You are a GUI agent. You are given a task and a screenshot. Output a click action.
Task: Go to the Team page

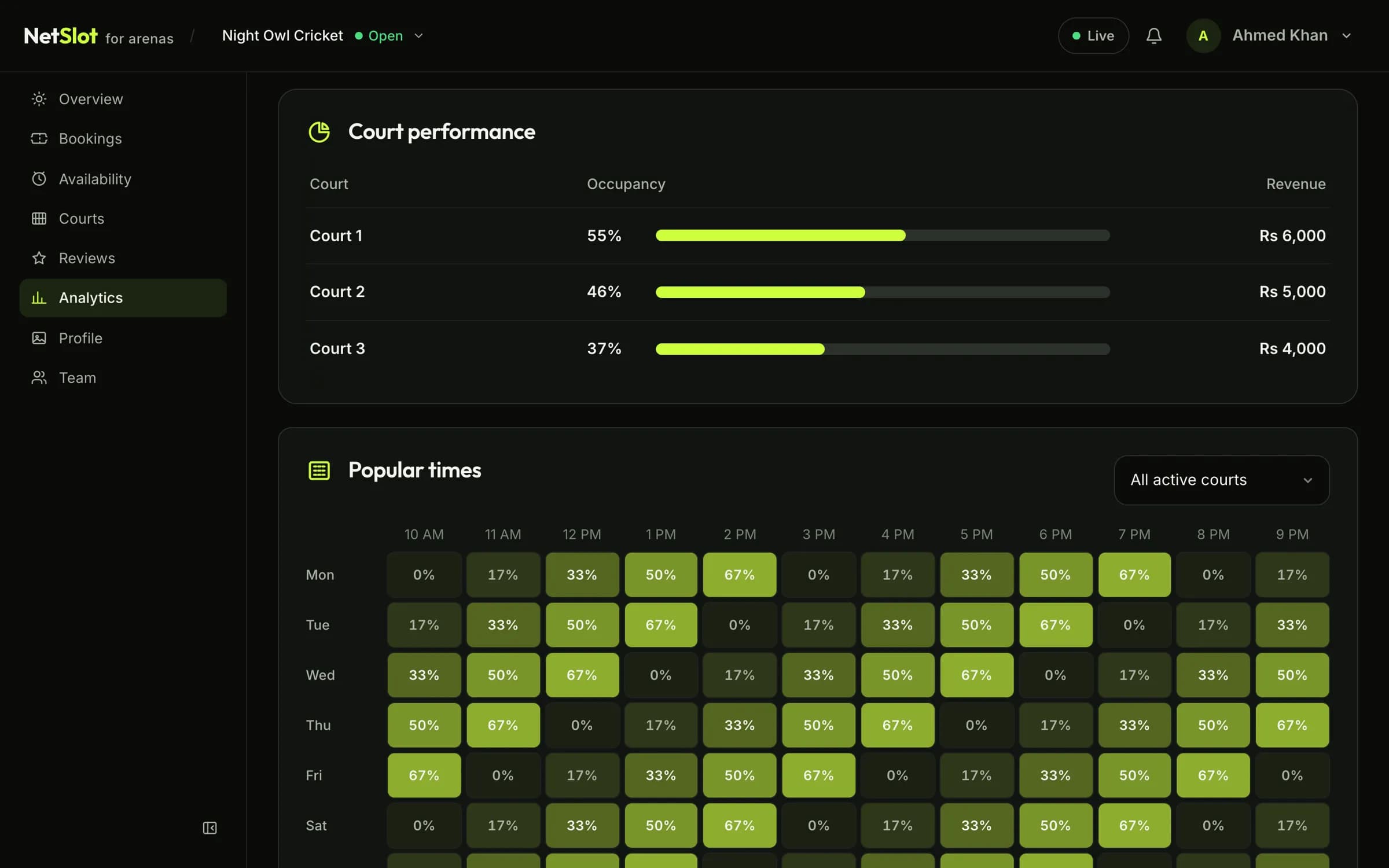(x=123, y=378)
